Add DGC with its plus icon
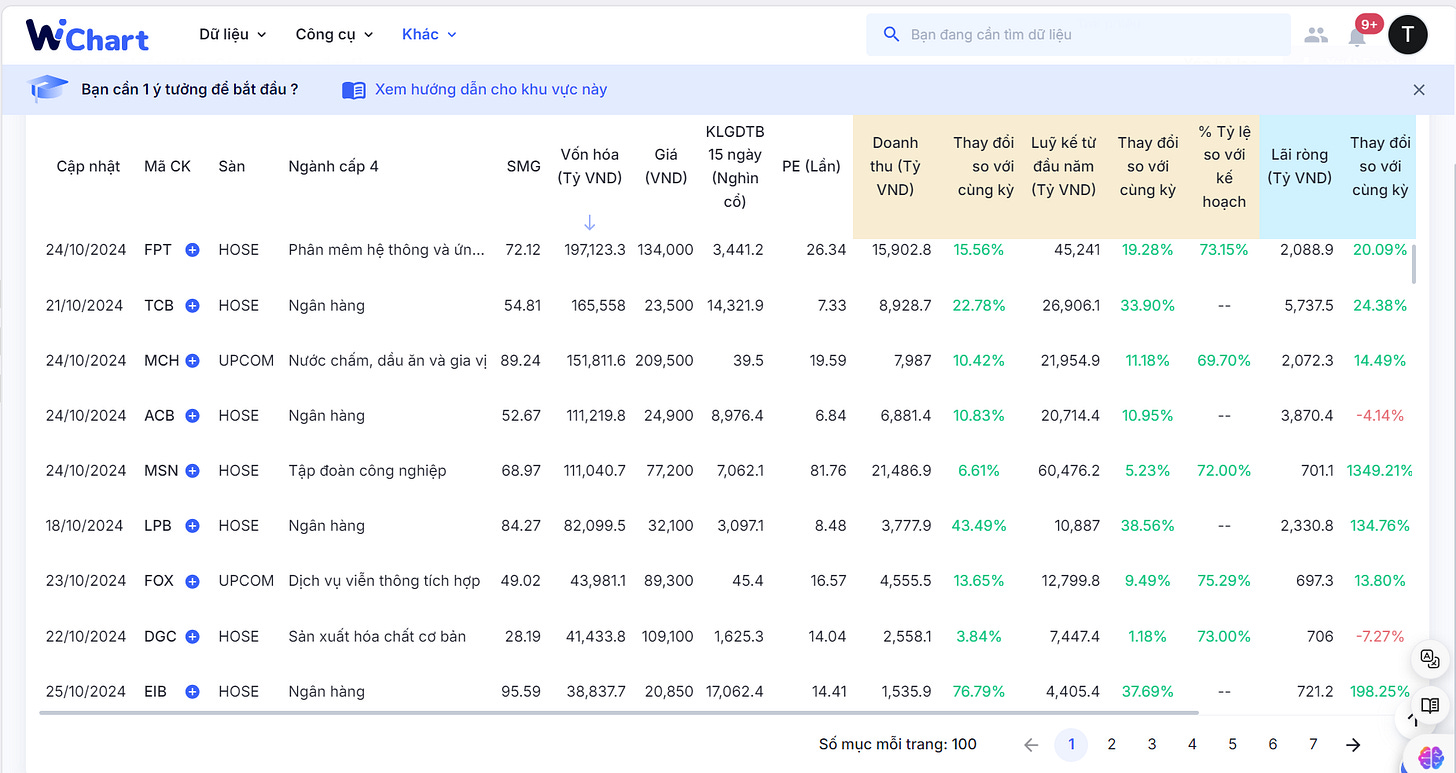Screen dimensions: 1456x773 [x=192, y=636]
